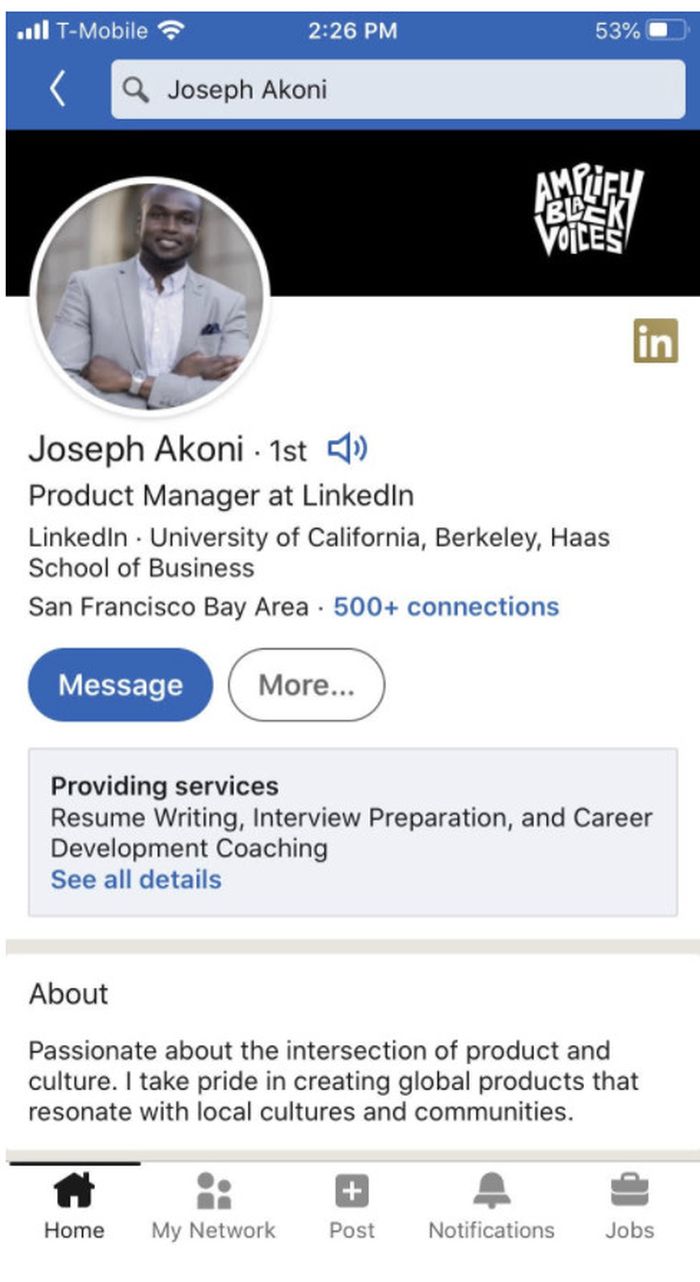Click the search magnifier icon
The image size is (700, 1282).
[x=136, y=90]
